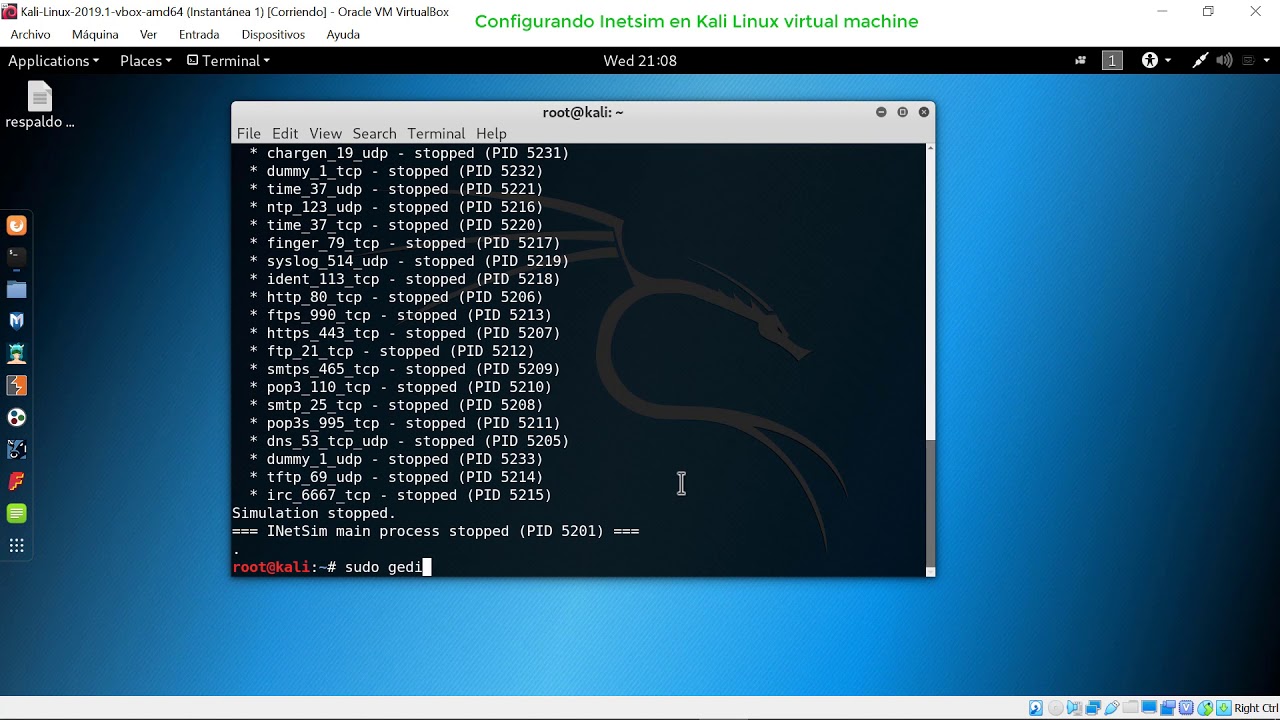Open the Terminal icon in the dock
Viewport: 1280px width, 720px height.
[16, 257]
